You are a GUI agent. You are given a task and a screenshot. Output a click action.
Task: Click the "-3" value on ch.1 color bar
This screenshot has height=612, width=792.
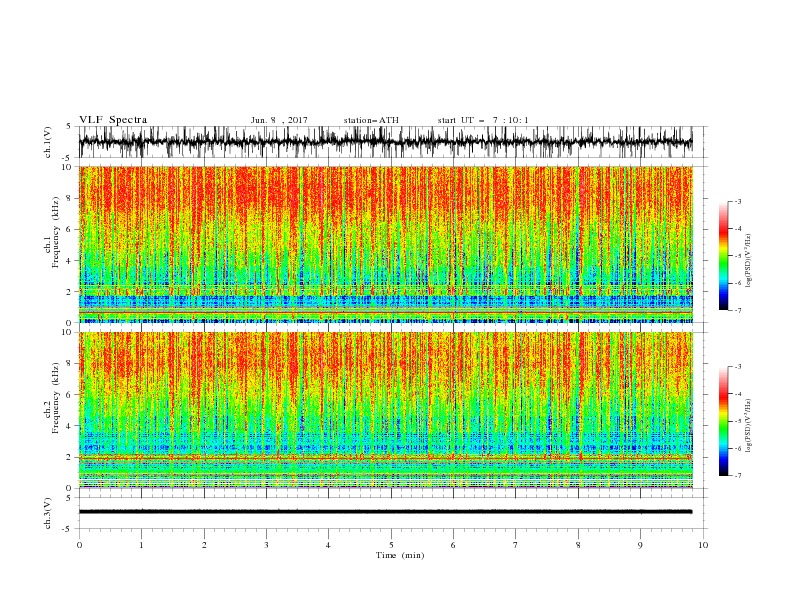[x=737, y=201]
